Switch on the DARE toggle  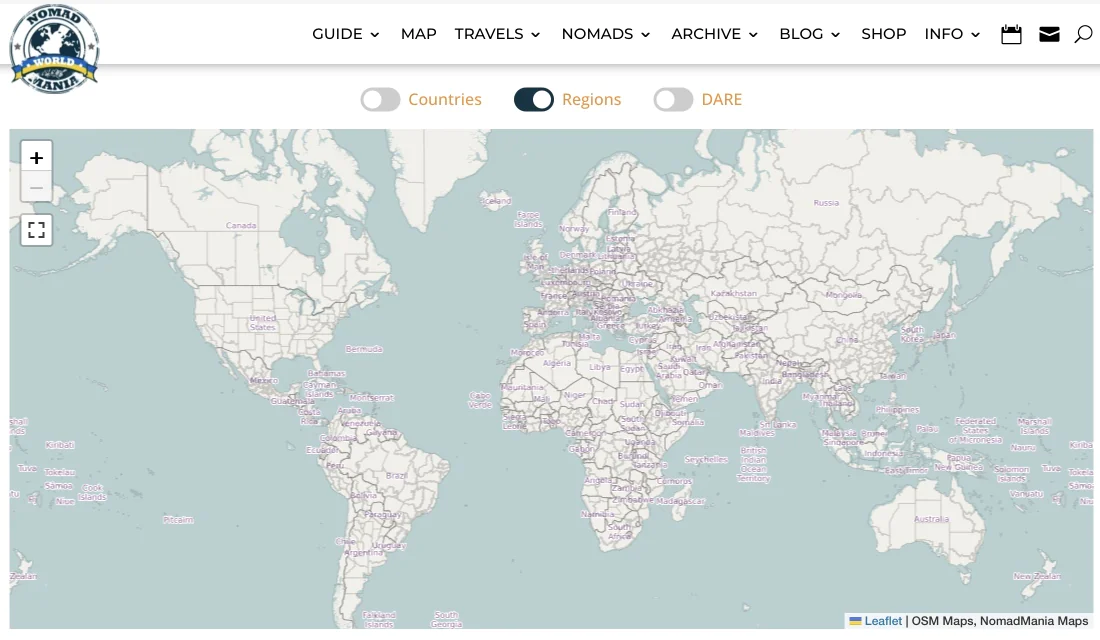pos(673,99)
